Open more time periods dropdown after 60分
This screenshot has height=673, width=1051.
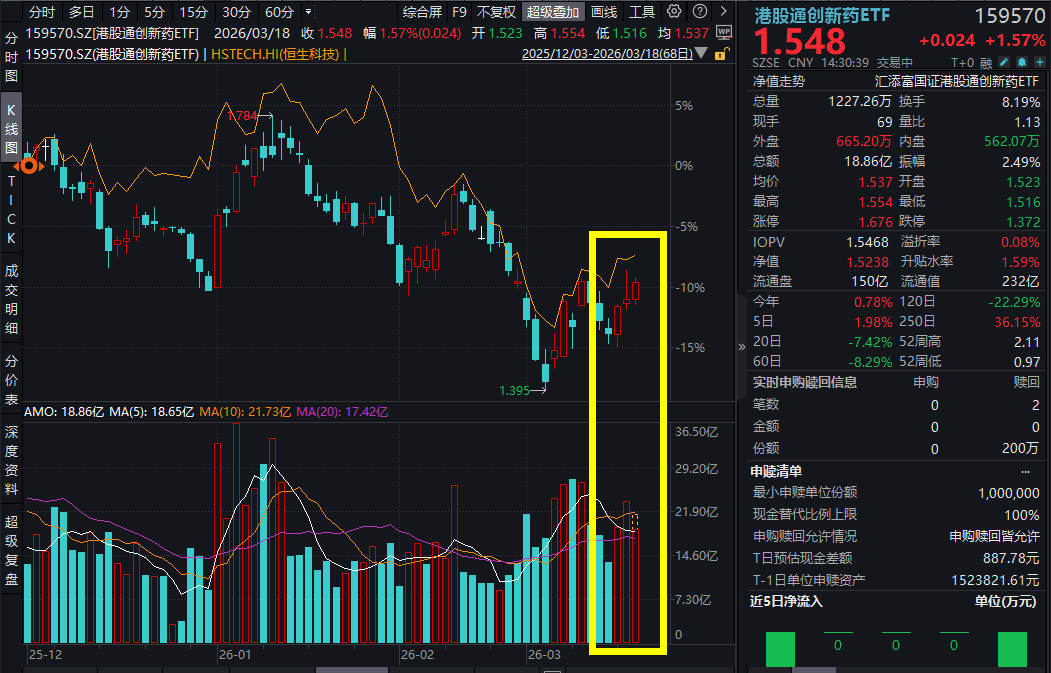(306, 12)
